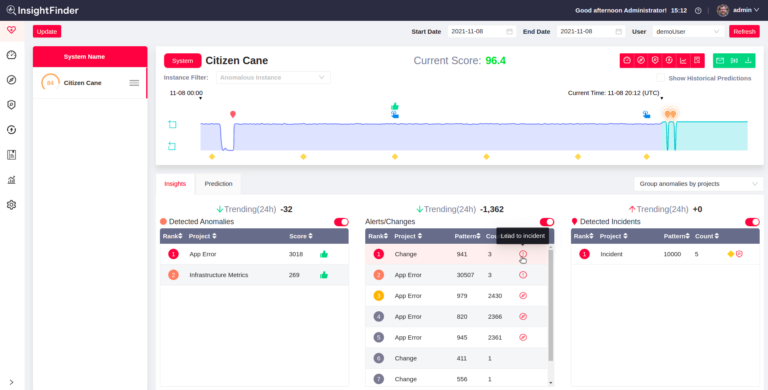
Task: Click the gauge icon in the red toolbar
Action: point(627,61)
